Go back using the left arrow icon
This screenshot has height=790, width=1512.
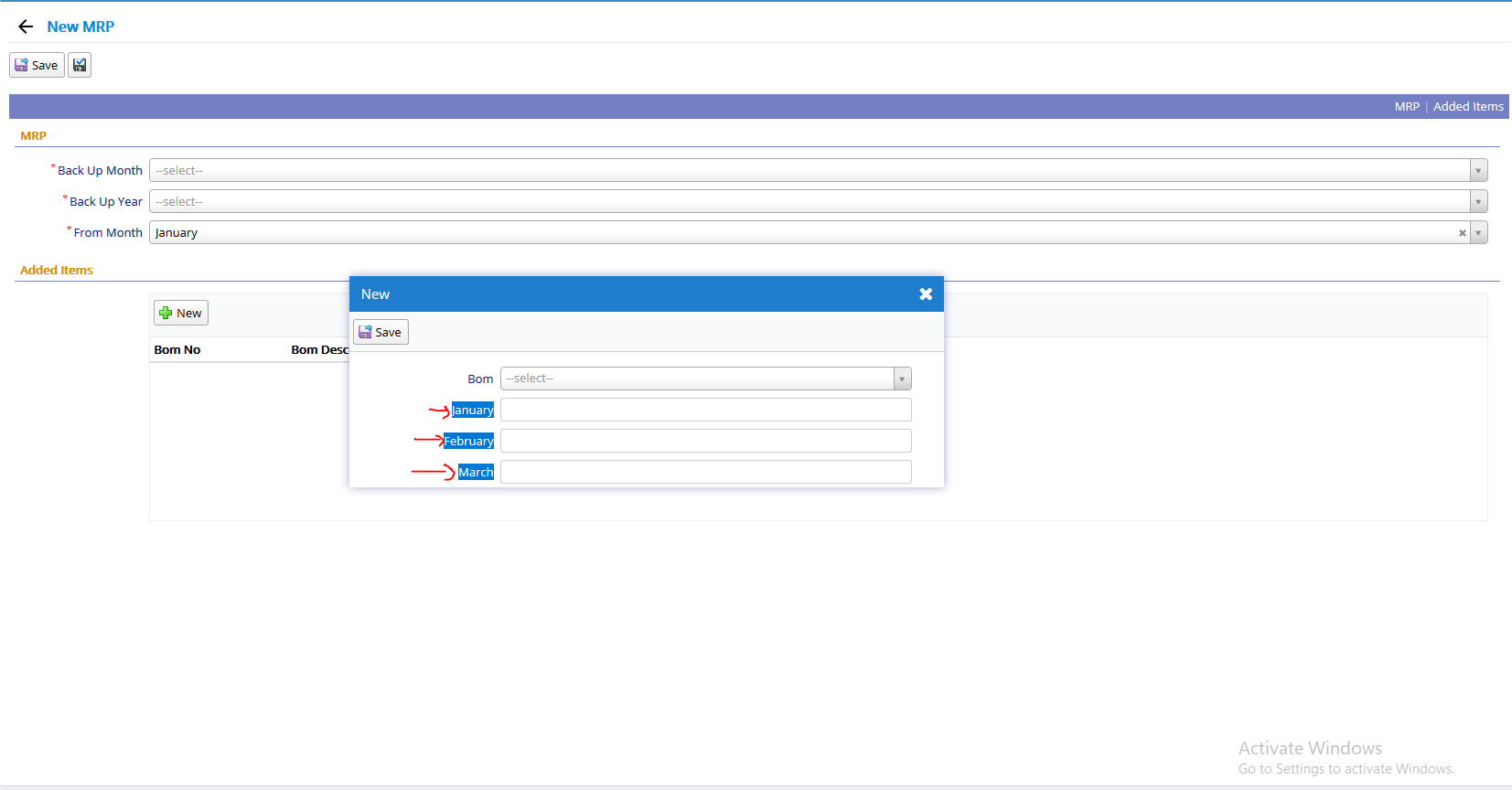pos(26,27)
